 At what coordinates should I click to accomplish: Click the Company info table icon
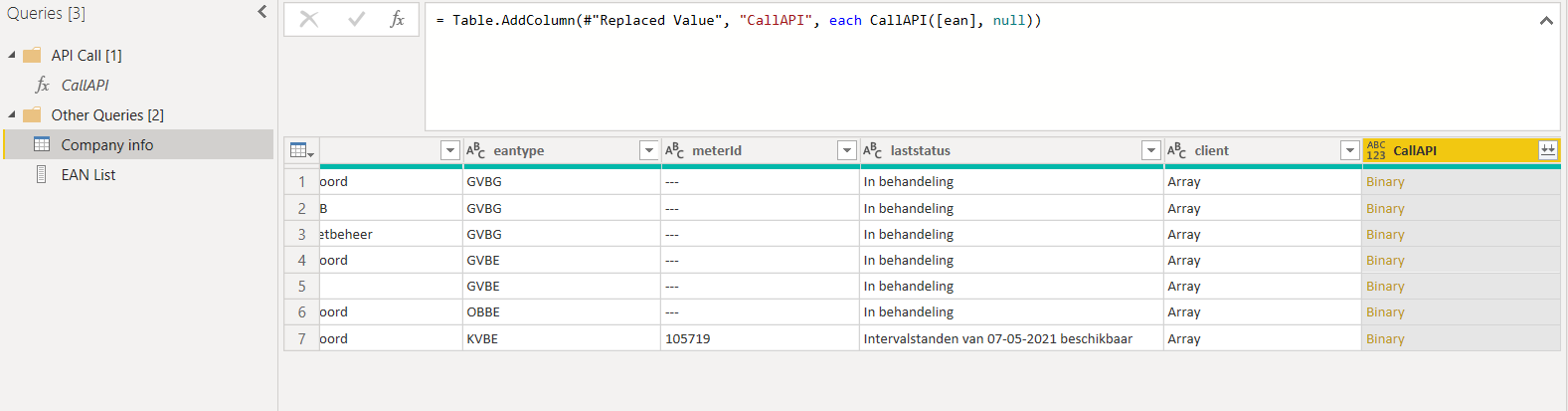tap(42, 144)
